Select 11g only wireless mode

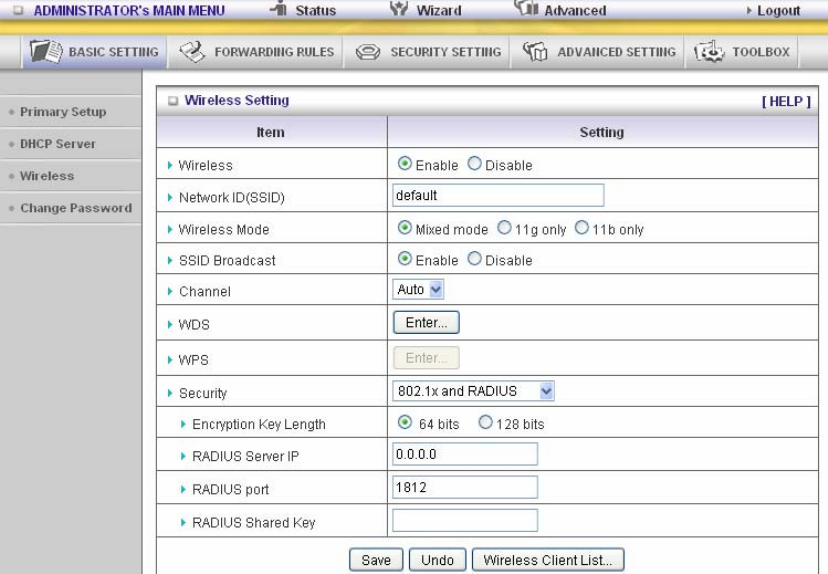tap(504, 228)
